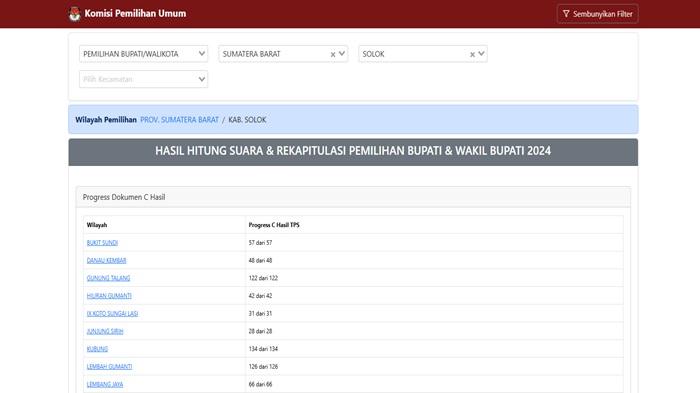Expand the Solok regency dropdown arrow
700x393 pixels.
(481, 54)
